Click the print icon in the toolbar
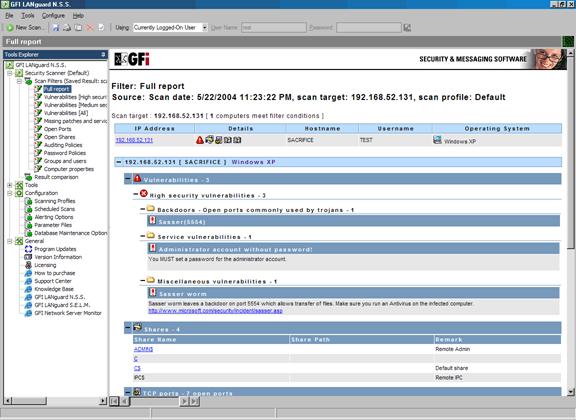Screen dimensions: 576x420 [x=67, y=28]
